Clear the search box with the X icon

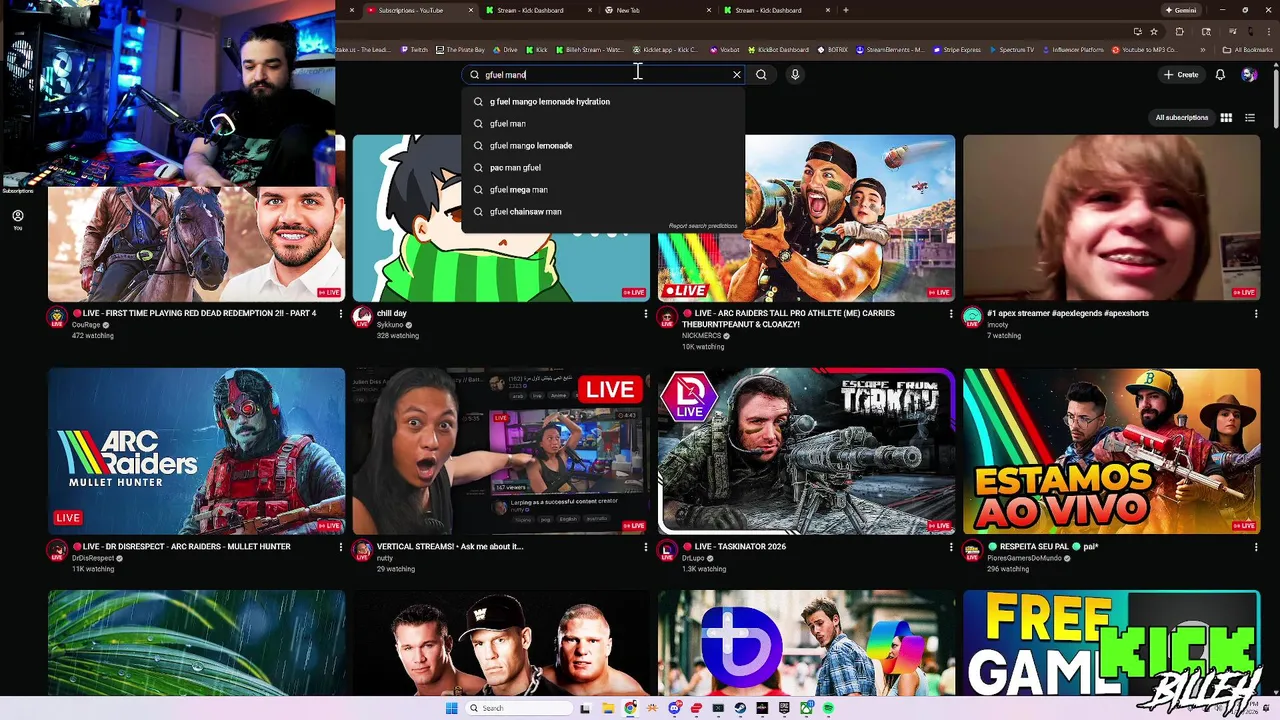(x=737, y=75)
